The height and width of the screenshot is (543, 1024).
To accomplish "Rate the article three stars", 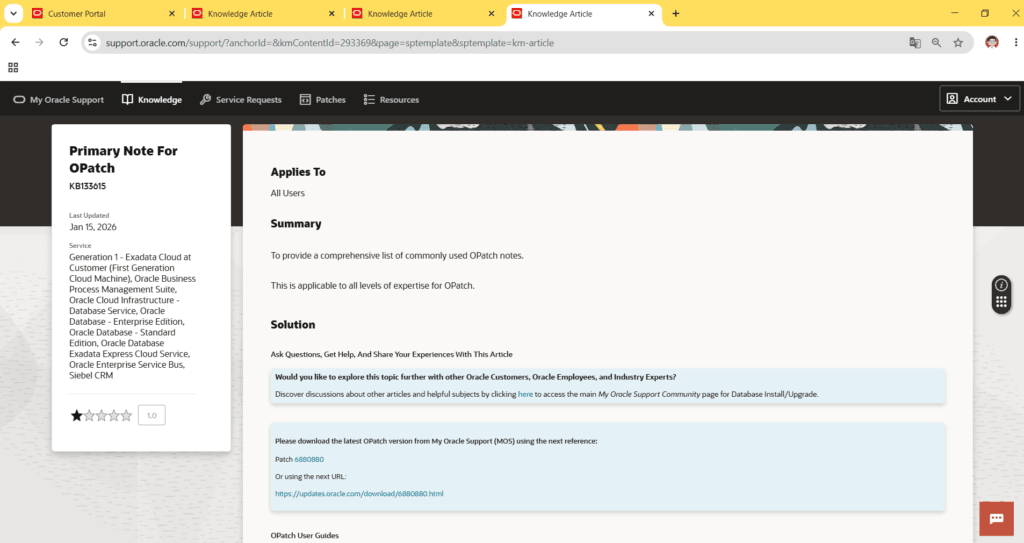I will [x=101, y=416].
